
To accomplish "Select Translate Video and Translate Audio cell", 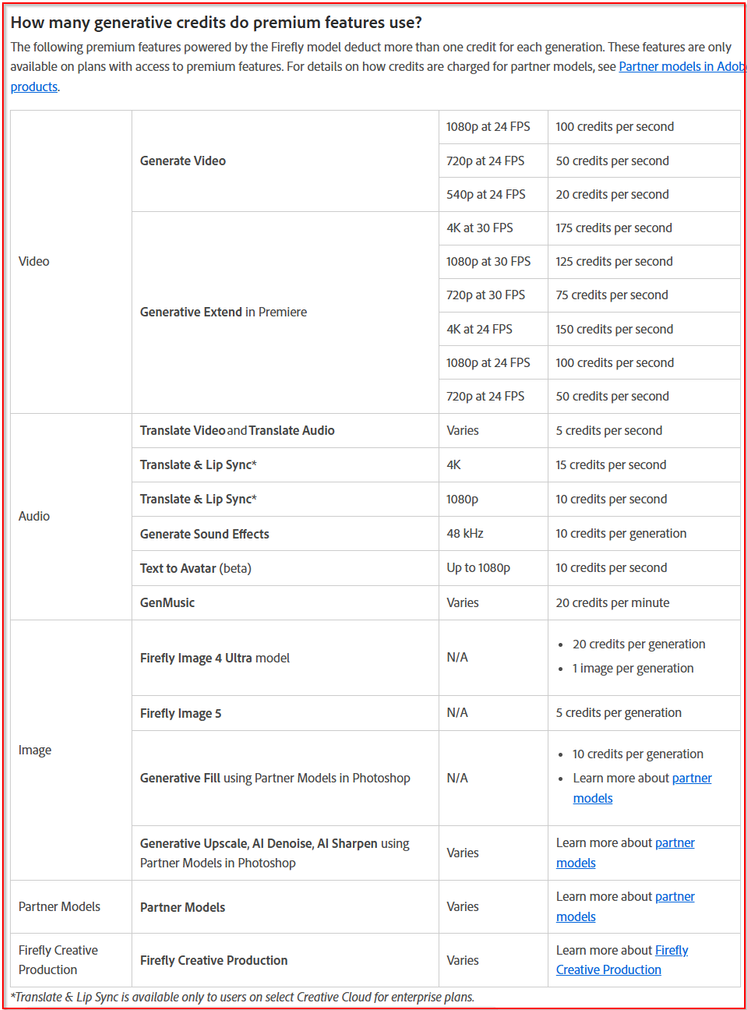I will [237, 431].
